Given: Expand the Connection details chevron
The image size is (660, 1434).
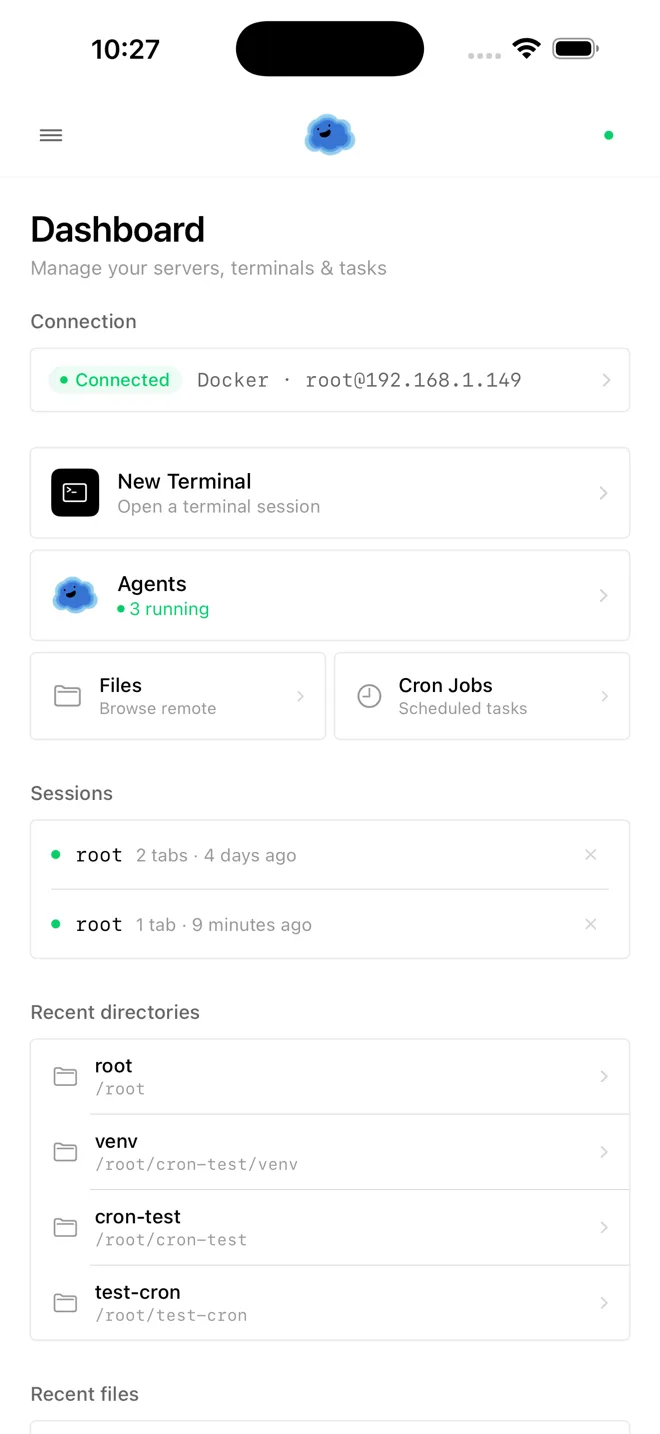Looking at the screenshot, I should (606, 380).
